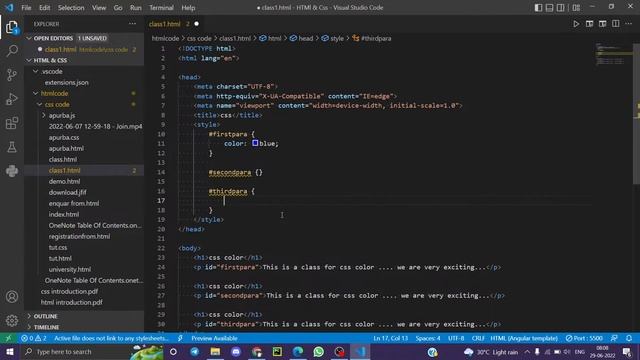
Task: Open the Windows Start button
Action: 10,352
